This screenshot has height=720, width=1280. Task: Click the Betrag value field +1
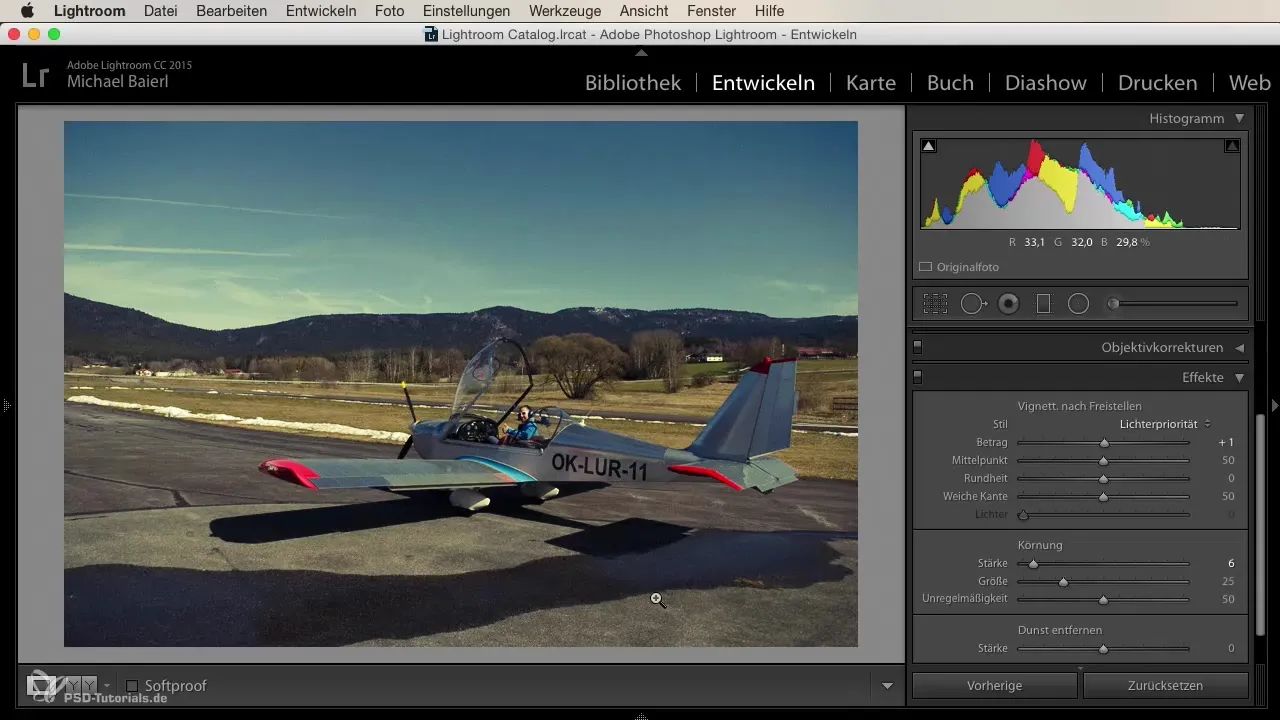[1226, 442]
